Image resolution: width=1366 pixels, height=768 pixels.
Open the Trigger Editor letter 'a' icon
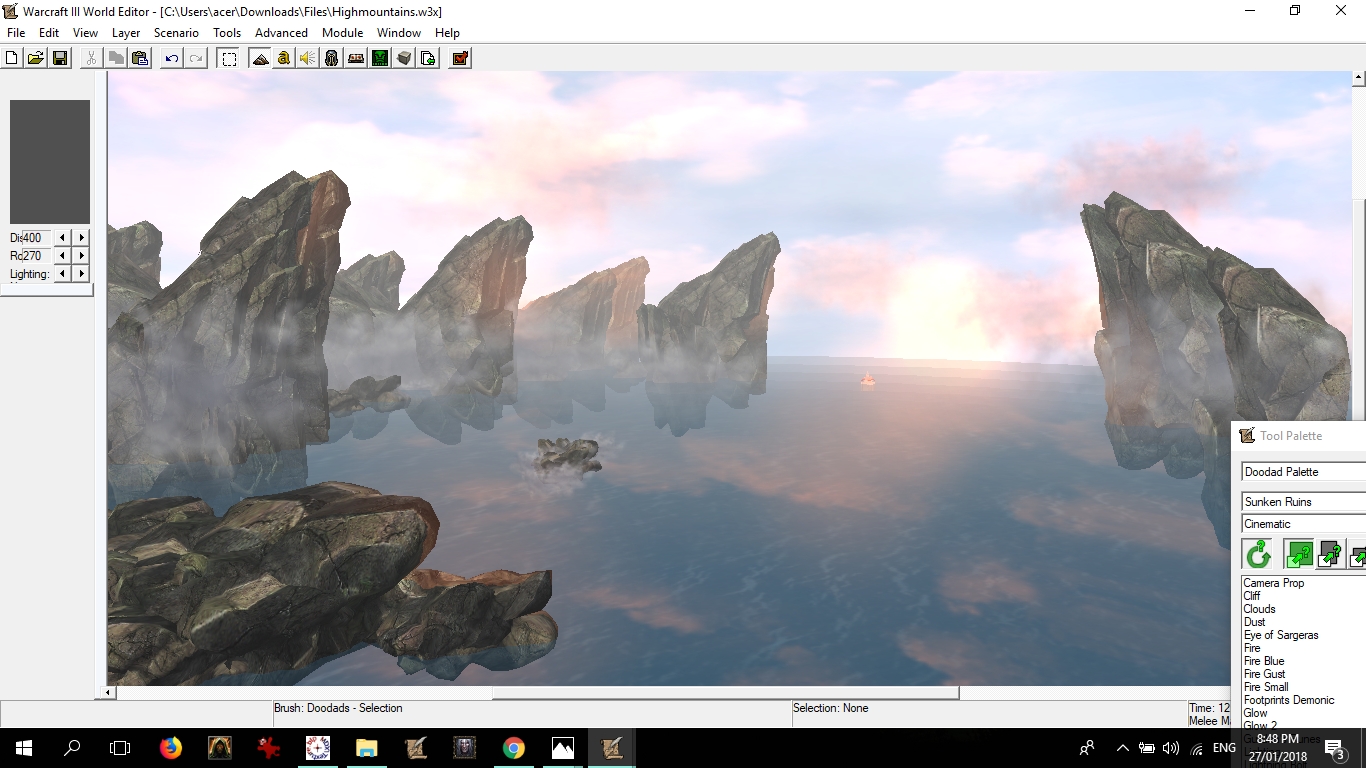tap(284, 58)
